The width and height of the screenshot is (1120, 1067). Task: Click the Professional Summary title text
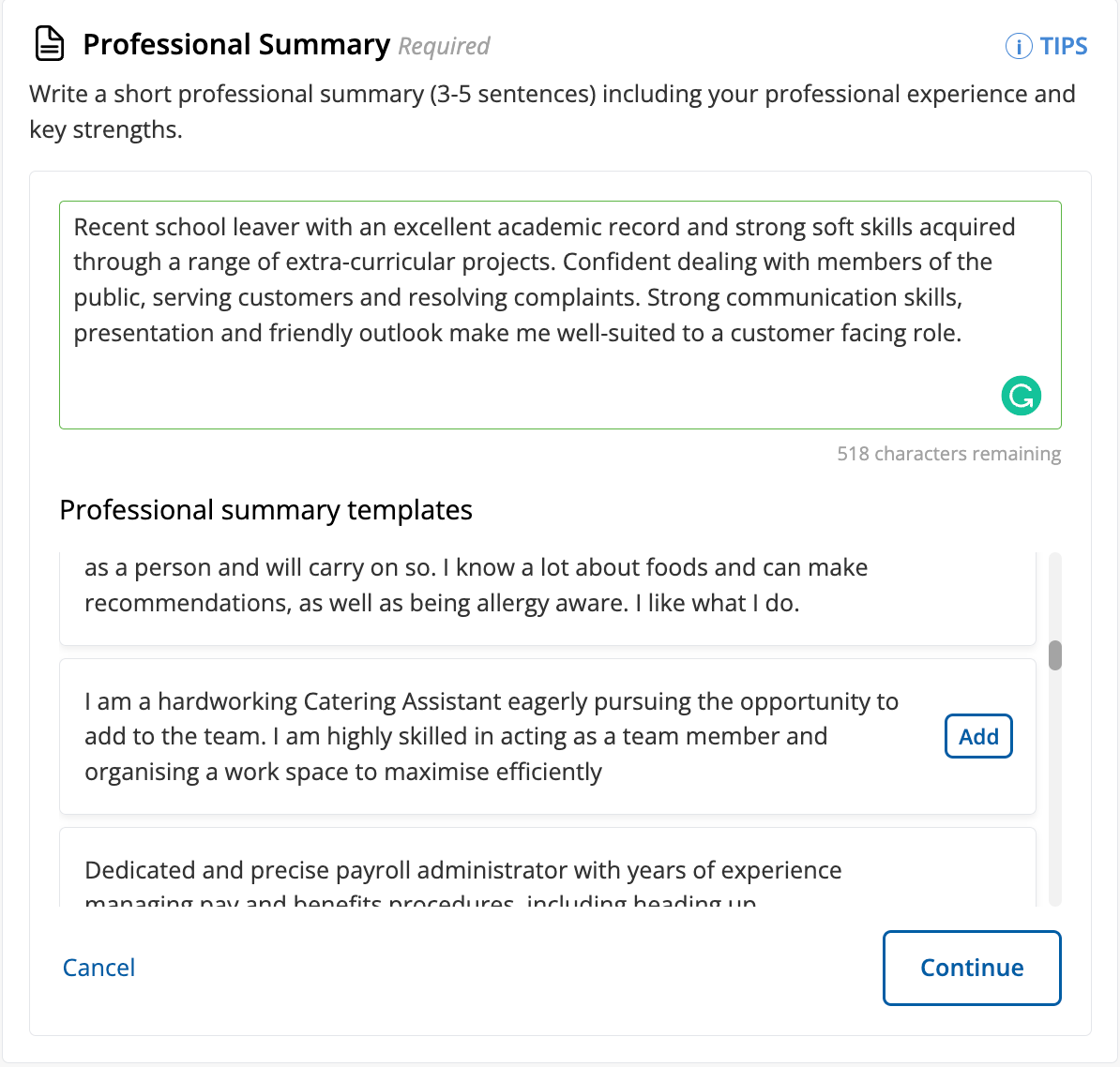point(237,44)
